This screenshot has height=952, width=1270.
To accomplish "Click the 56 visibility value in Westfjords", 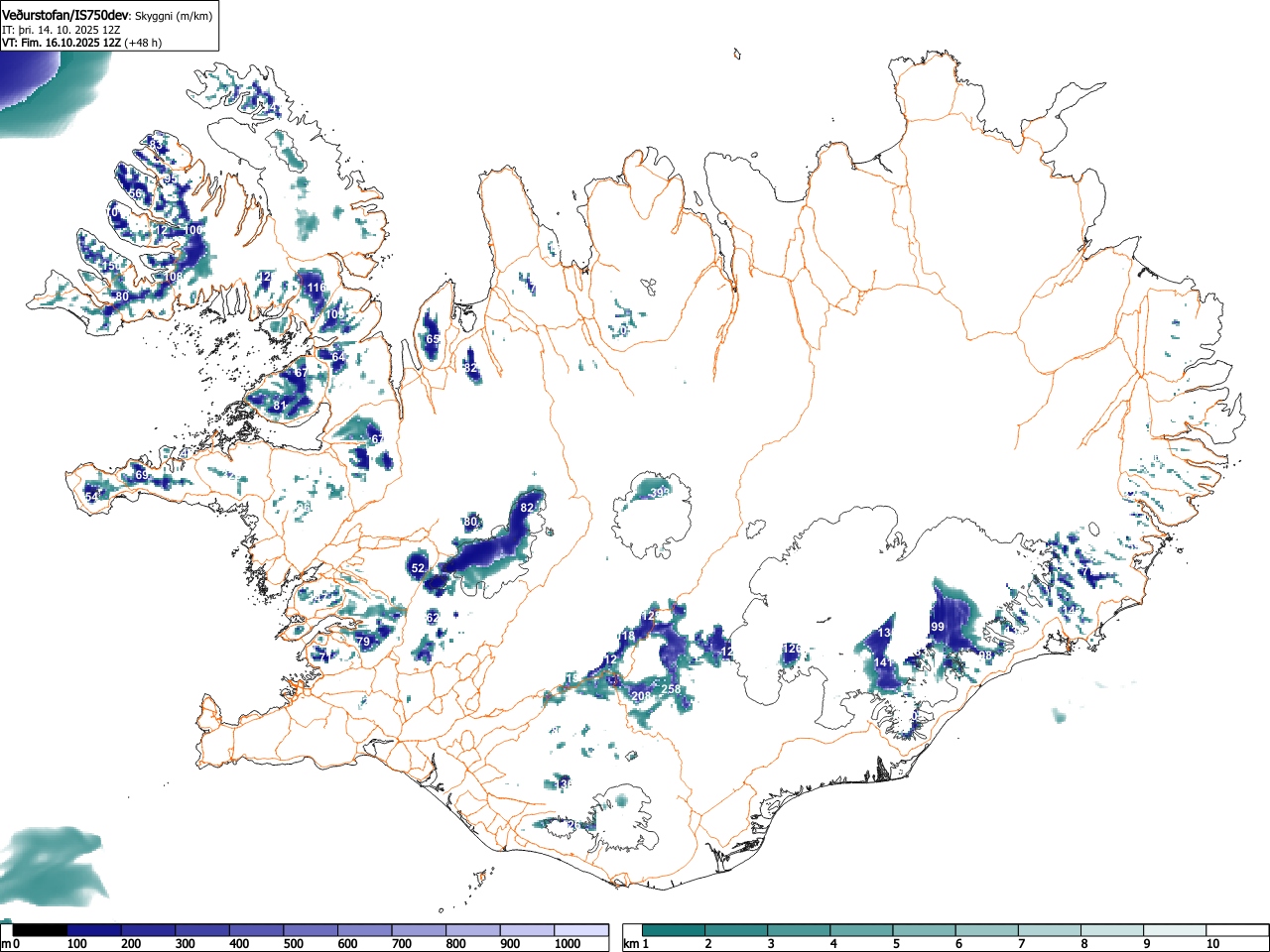I will [x=135, y=193].
